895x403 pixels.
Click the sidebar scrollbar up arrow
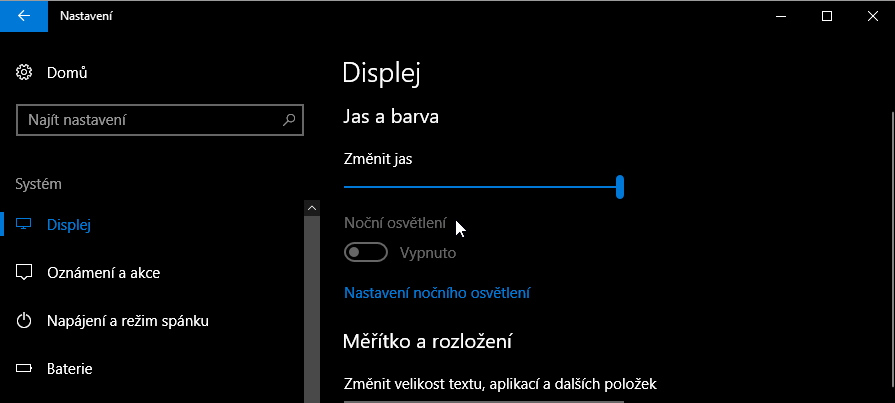coord(311,207)
